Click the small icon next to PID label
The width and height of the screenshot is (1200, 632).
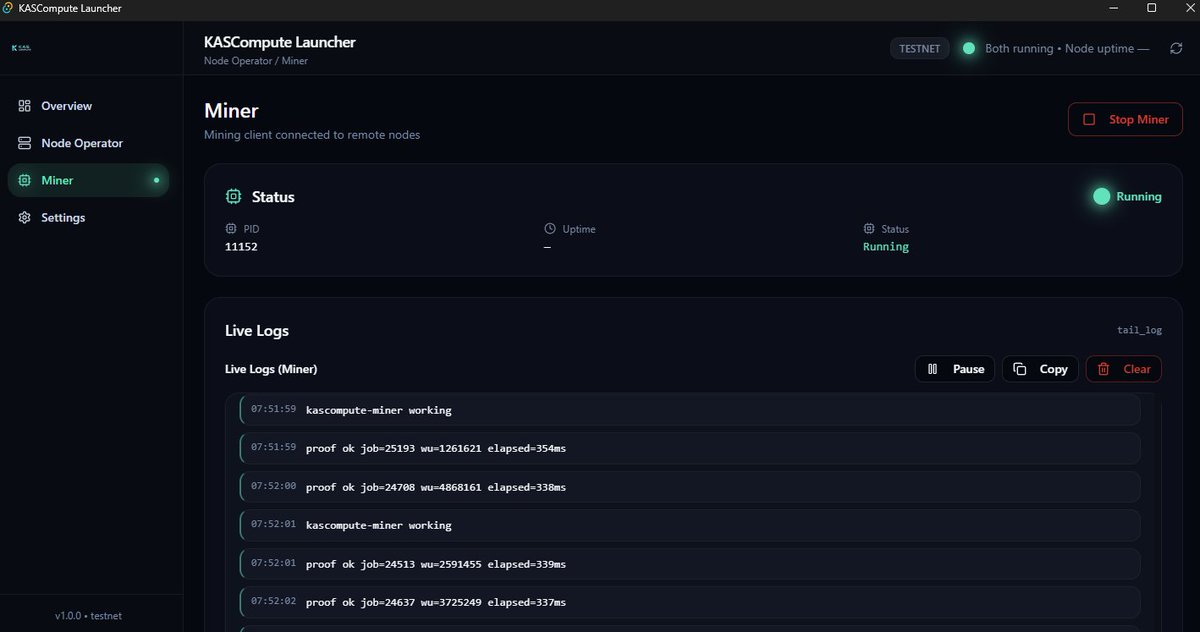point(231,229)
